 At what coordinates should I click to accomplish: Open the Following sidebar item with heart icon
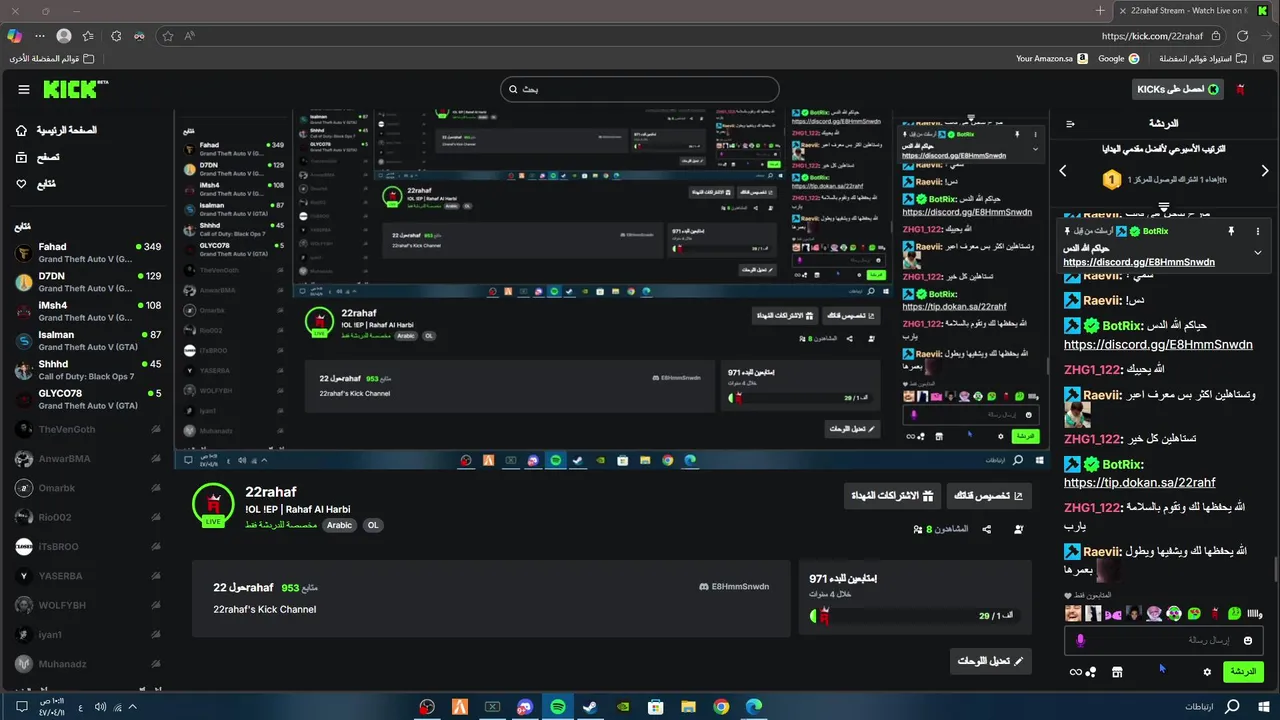click(35, 184)
